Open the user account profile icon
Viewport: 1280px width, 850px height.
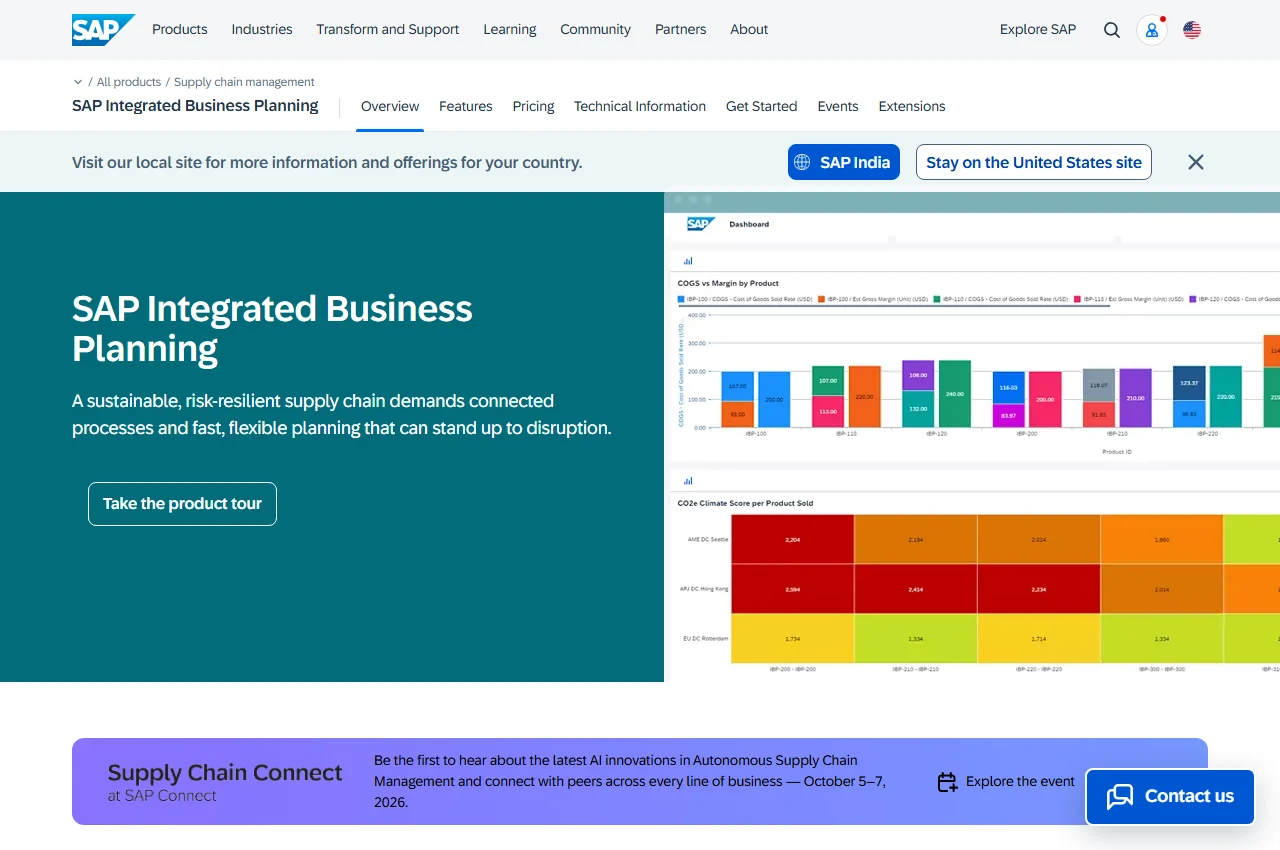point(1152,30)
